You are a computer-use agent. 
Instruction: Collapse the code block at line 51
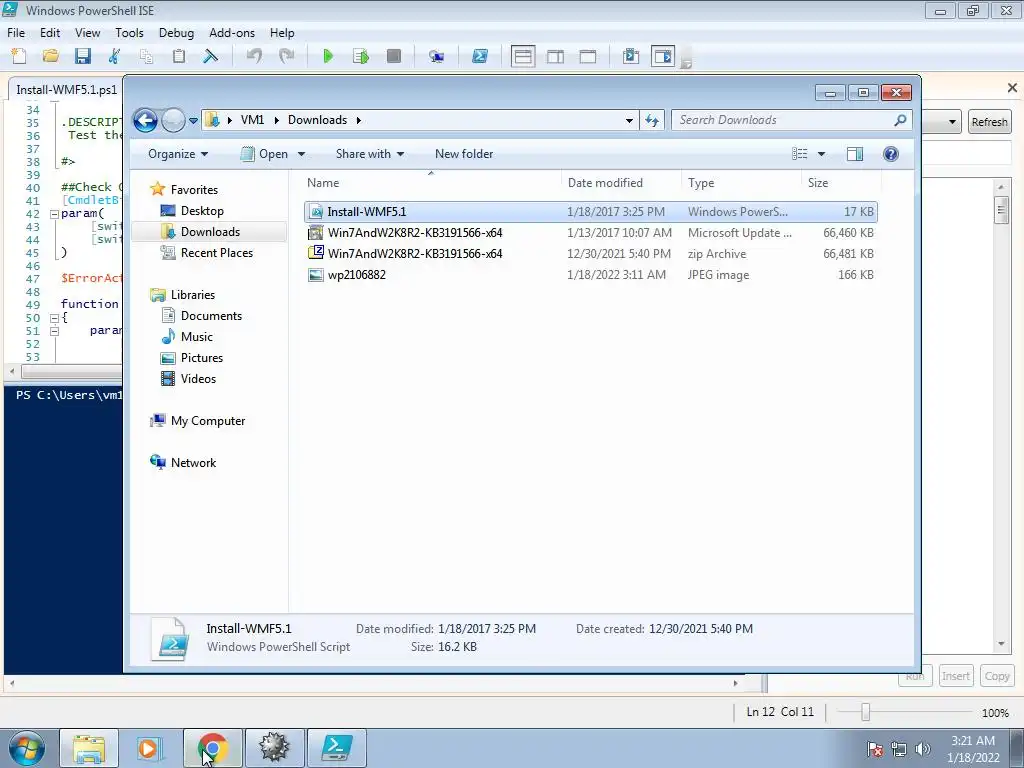click(54, 331)
